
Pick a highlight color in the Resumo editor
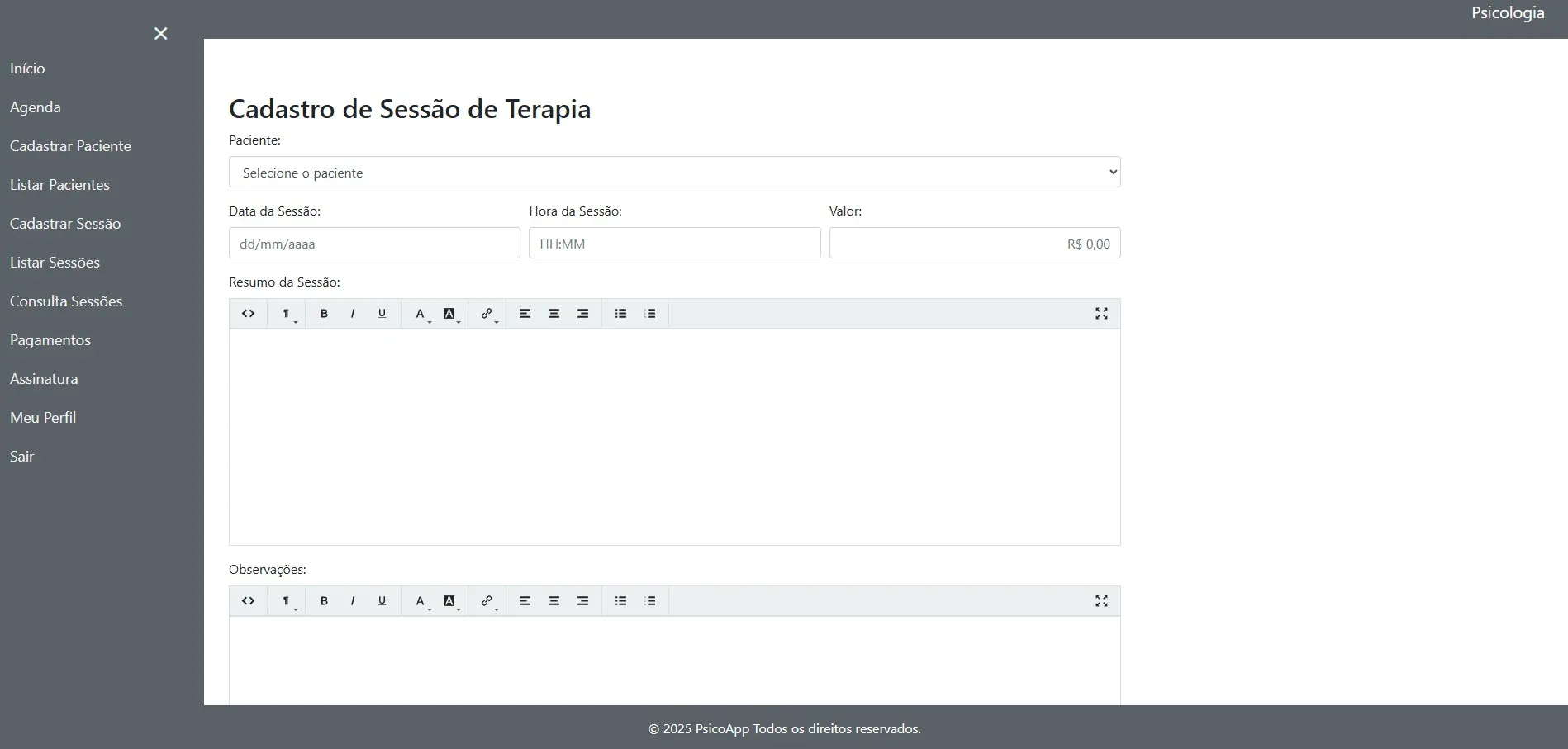450,314
